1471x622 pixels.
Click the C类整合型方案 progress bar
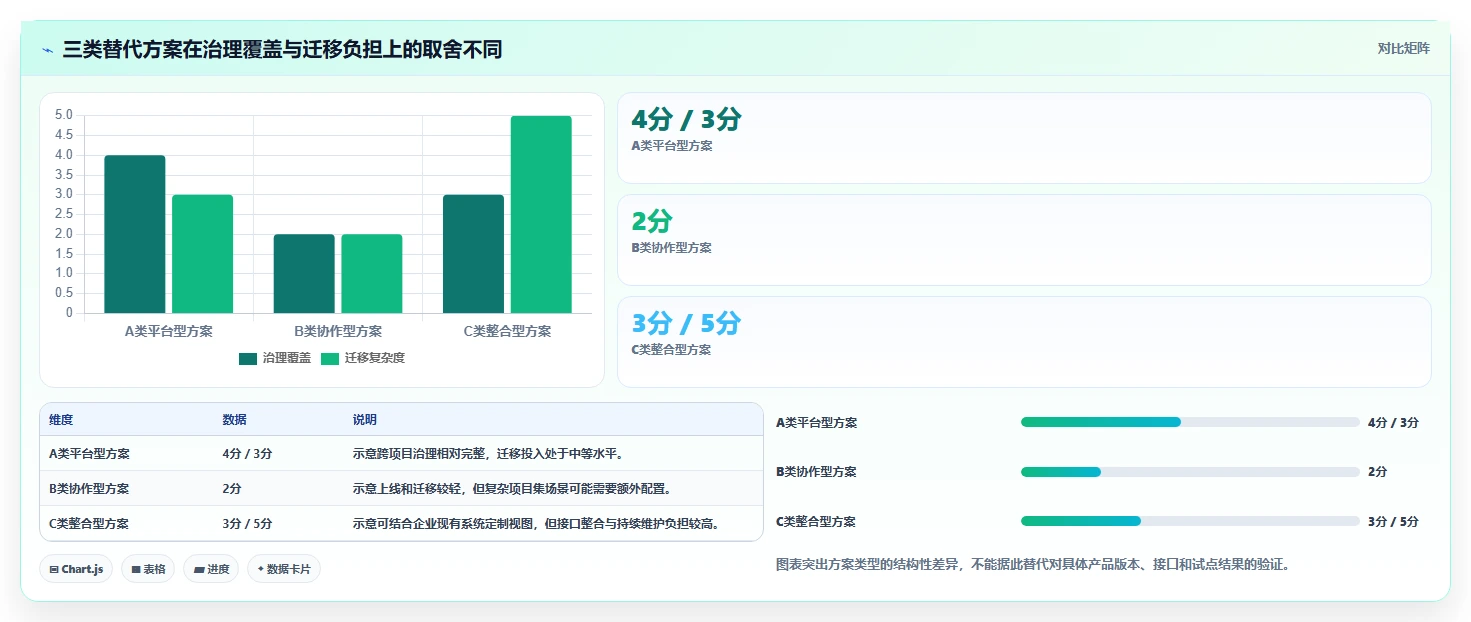(1190, 521)
